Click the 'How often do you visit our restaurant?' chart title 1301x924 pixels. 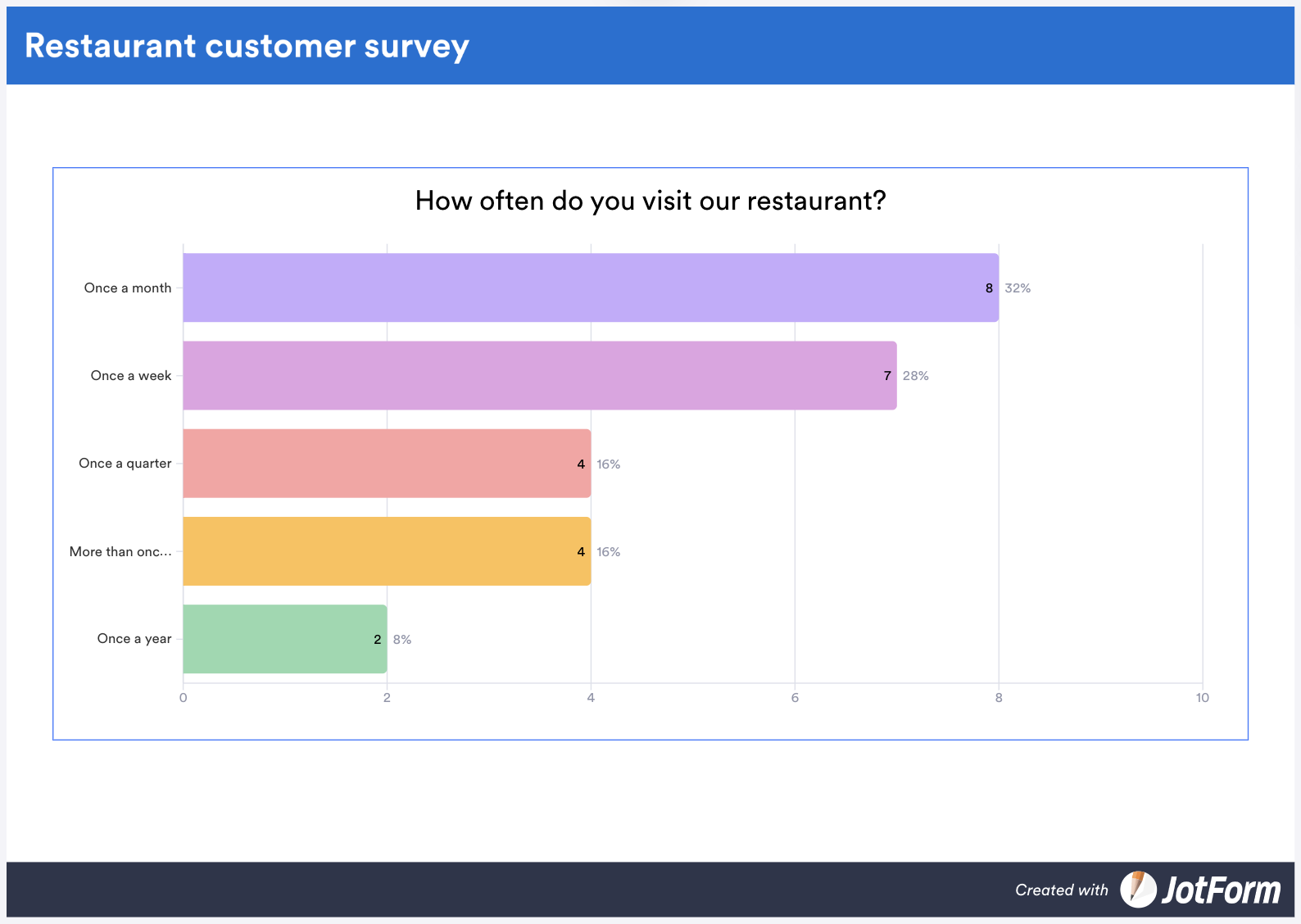[650, 201]
